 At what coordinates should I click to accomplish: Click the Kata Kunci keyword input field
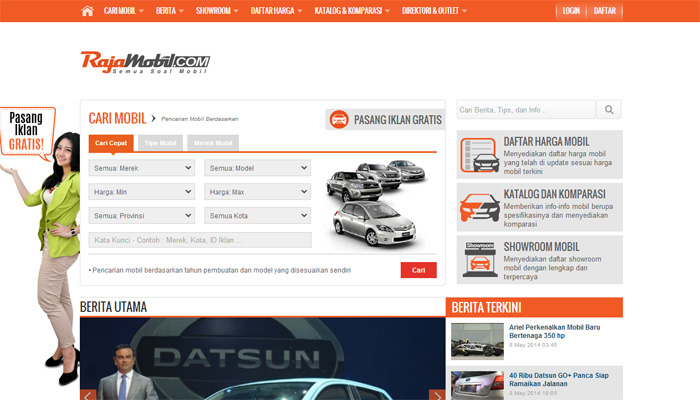click(200, 240)
